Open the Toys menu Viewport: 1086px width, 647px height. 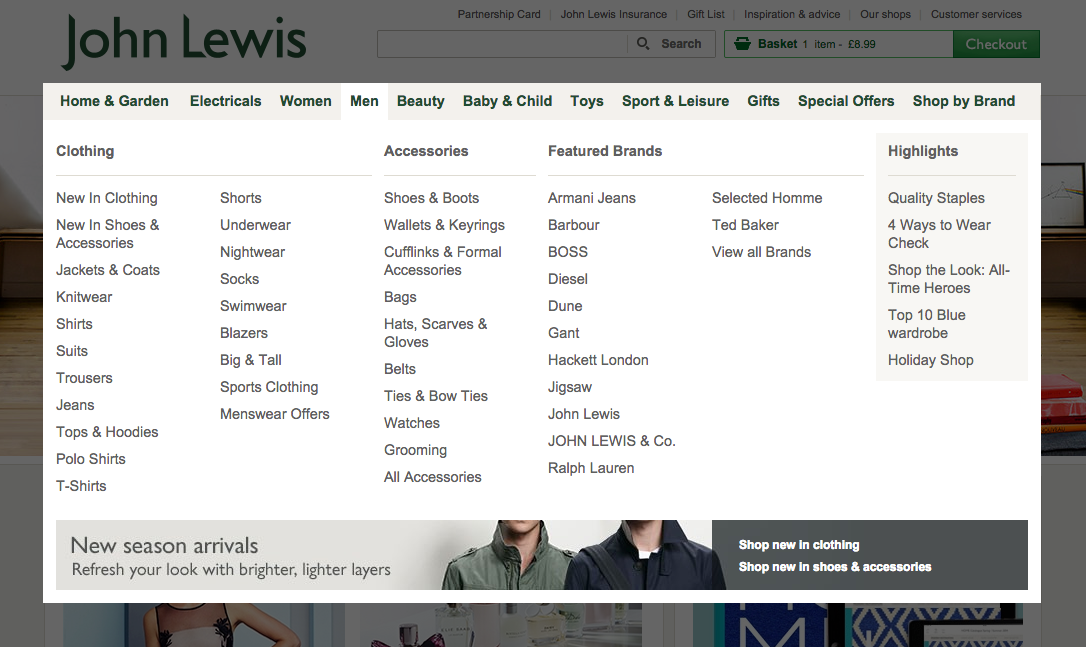(x=587, y=101)
